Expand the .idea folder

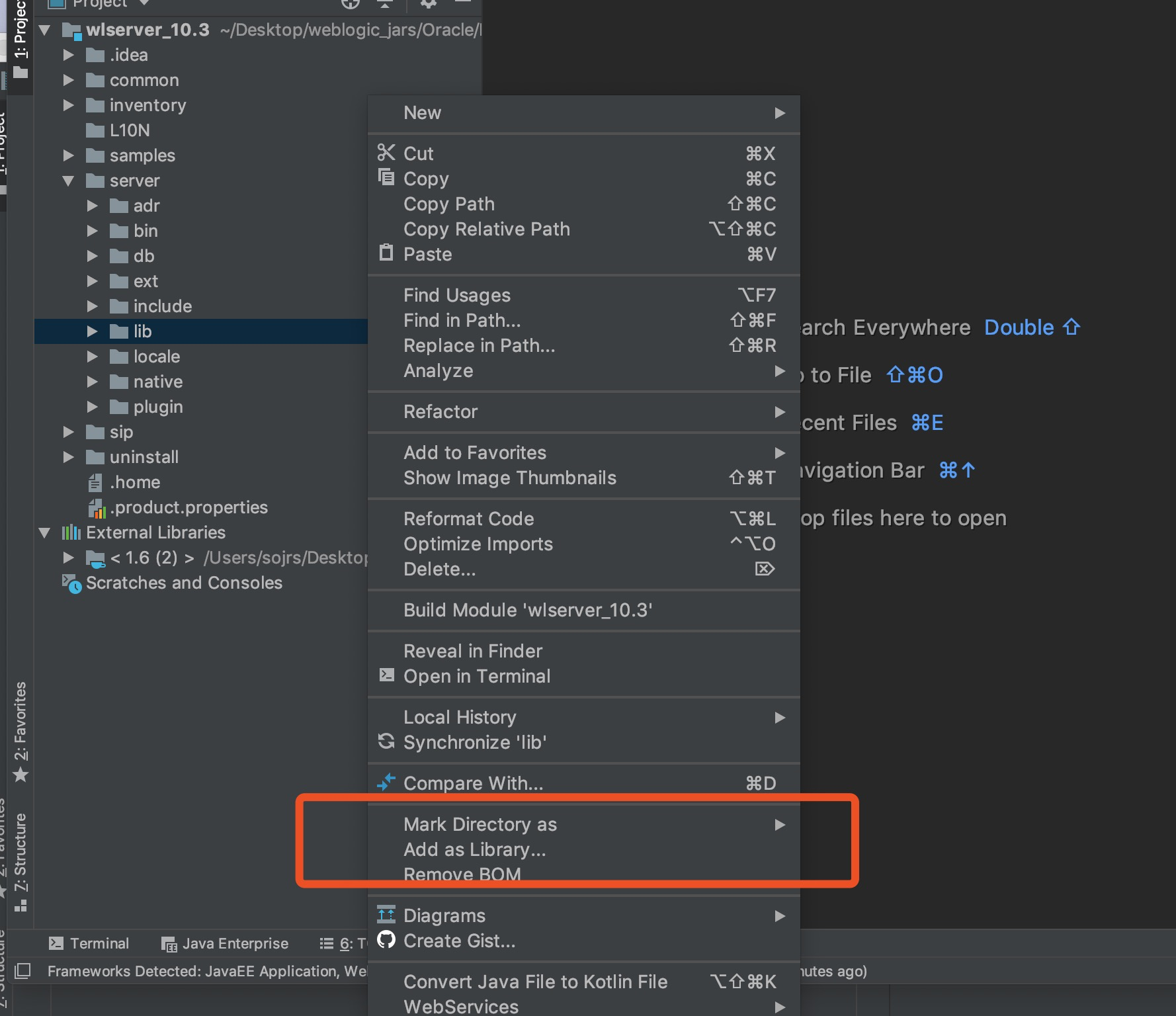[x=68, y=55]
